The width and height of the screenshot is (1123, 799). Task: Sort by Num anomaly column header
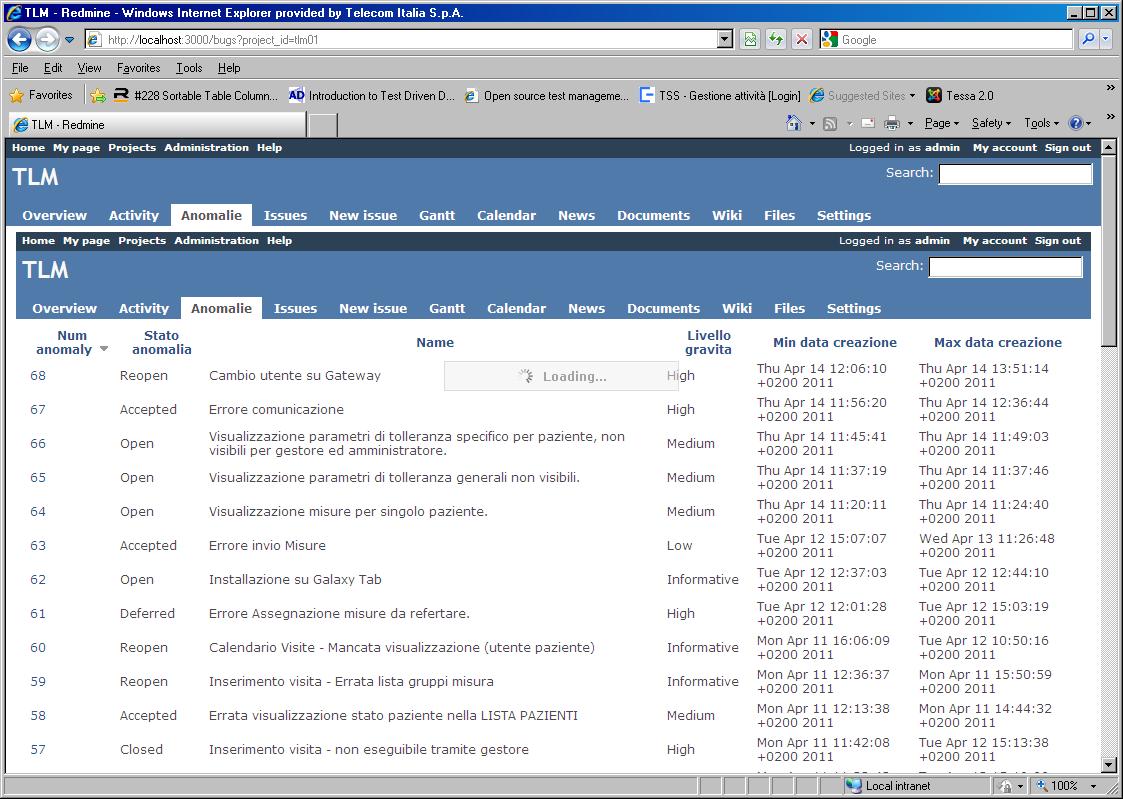click(72, 343)
